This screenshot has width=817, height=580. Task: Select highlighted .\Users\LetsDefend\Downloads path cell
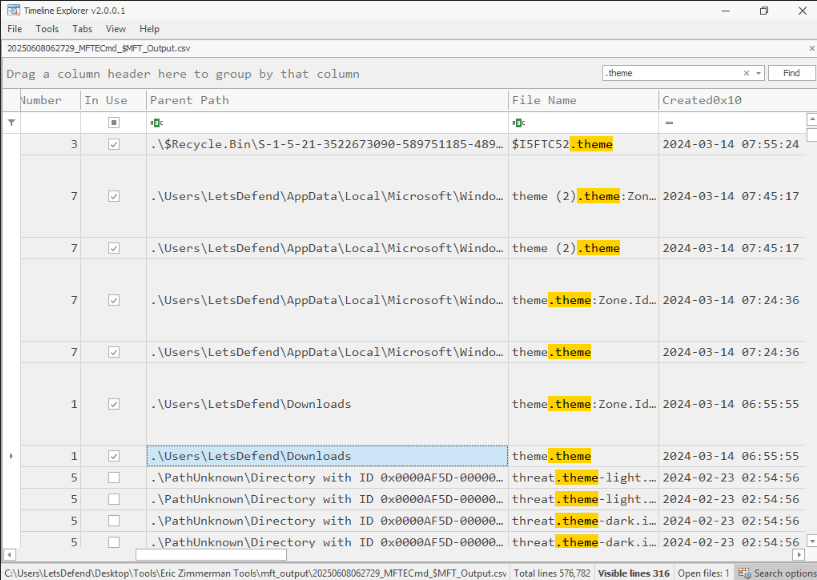coord(327,456)
